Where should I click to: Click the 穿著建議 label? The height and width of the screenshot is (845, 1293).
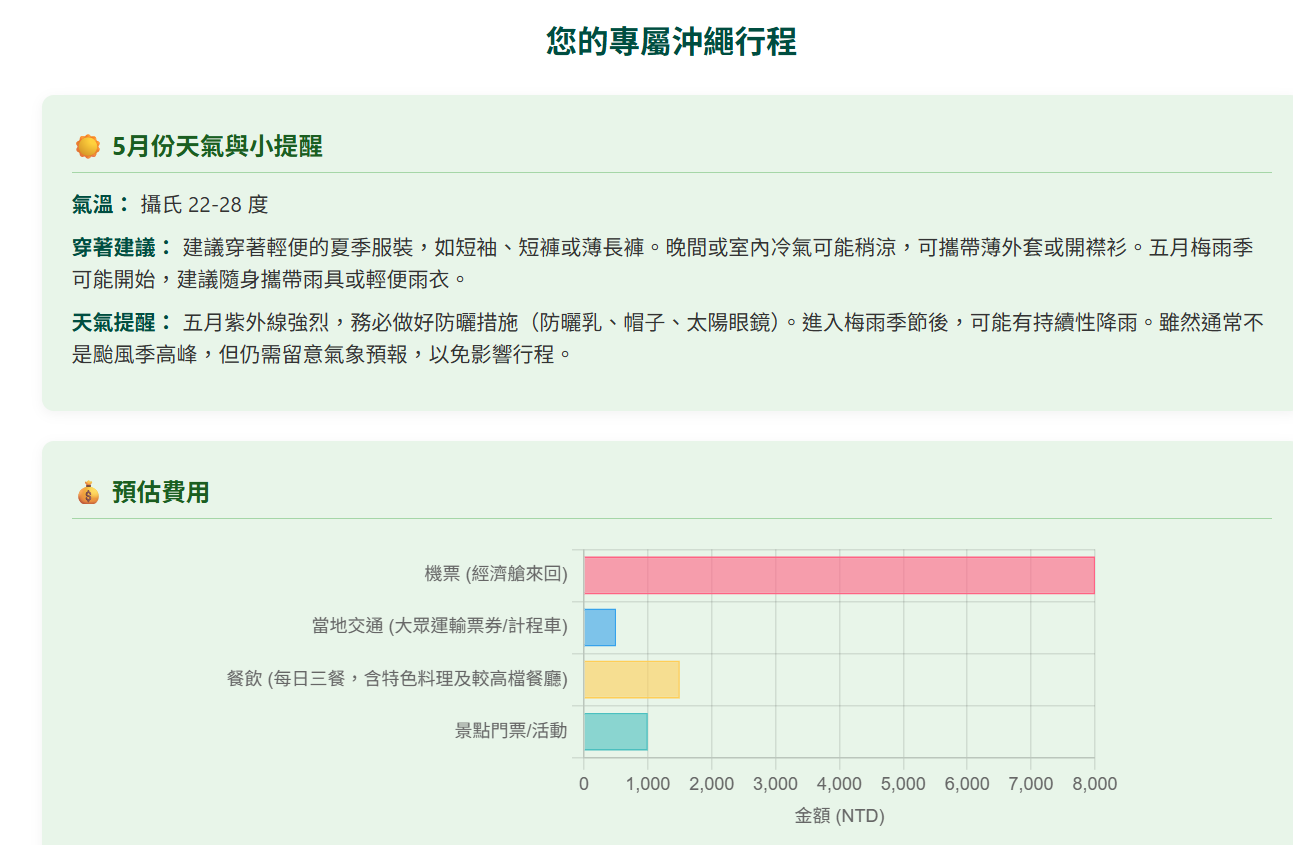point(122,246)
